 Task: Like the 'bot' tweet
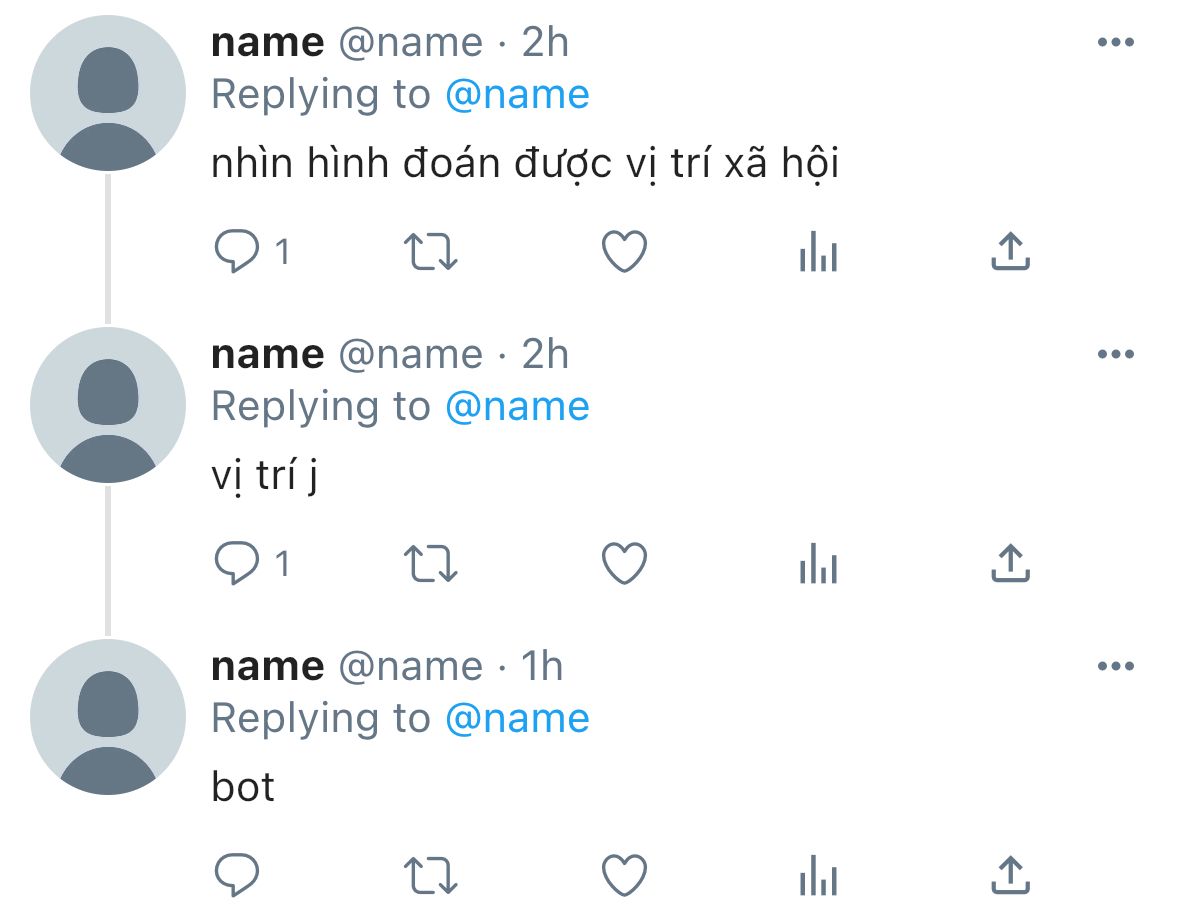pos(625,876)
